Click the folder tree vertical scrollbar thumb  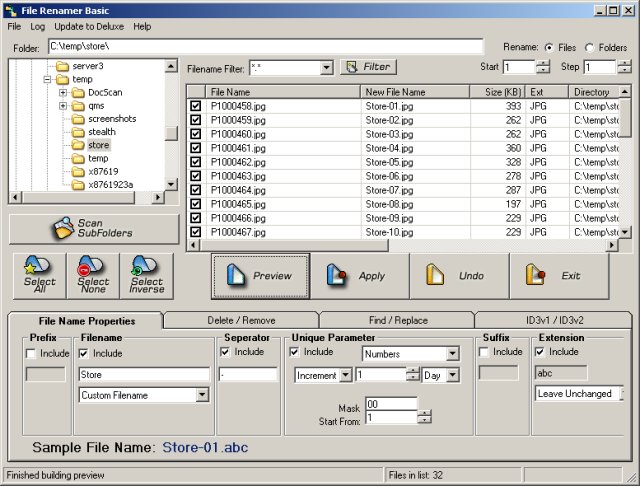[171, 133]
